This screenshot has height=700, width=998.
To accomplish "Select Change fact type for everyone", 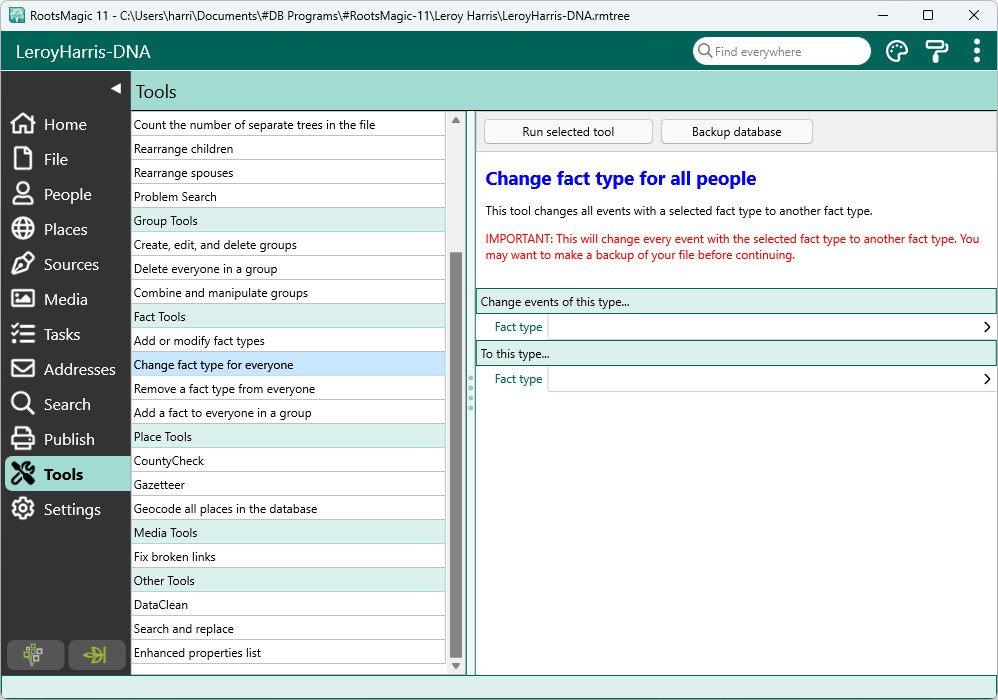I will click(288, 365).
